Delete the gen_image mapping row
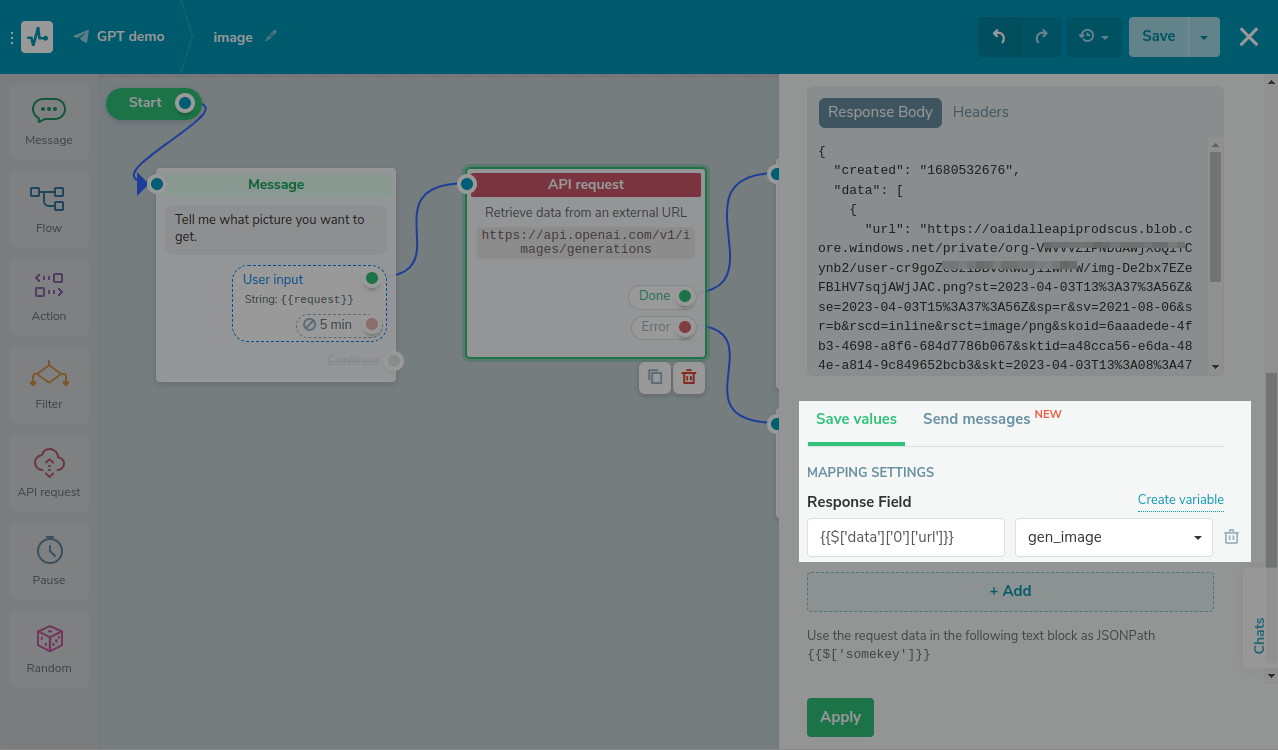1278x750 pixels. [x=1231, y=537]
